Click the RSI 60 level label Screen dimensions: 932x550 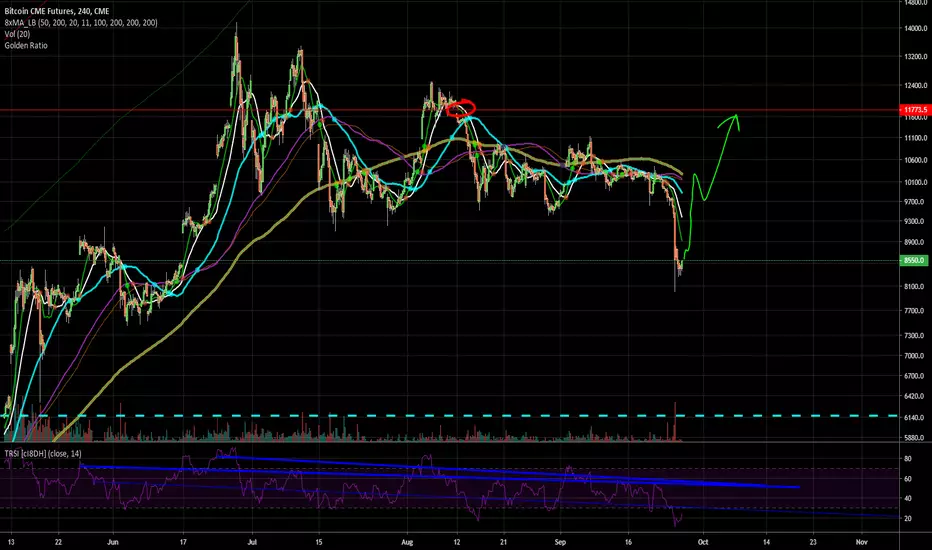908,479
